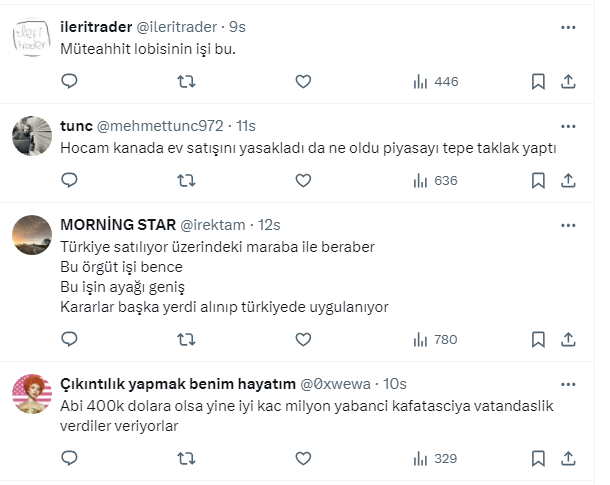The image size is (610, 485).
Task: Open more options for tunc's tweet
Action: pyautogui.click(x=568, y=126)
